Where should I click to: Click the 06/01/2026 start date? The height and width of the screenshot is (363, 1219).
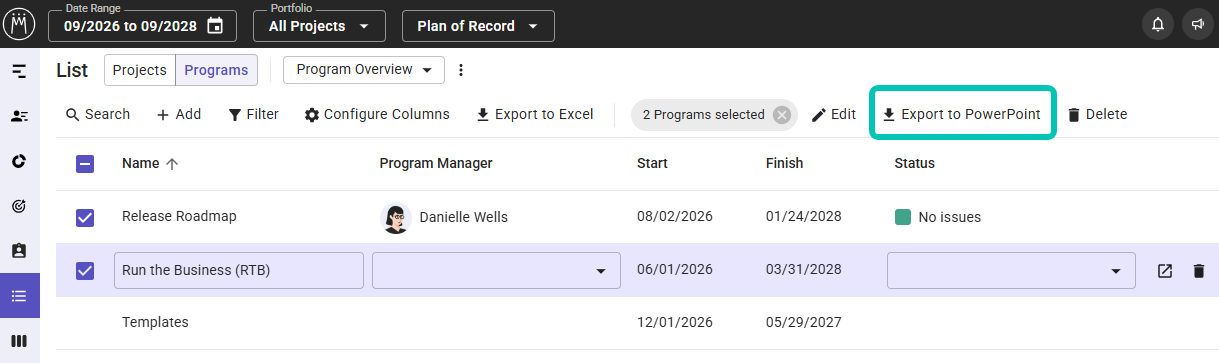point(675,270)
